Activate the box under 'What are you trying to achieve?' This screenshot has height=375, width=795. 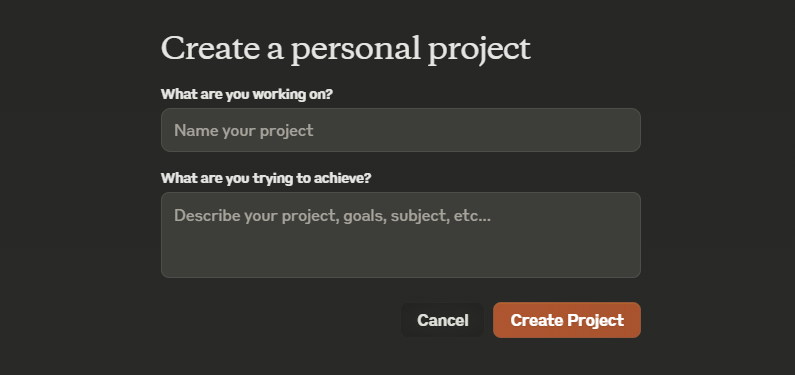click(401, 235)
